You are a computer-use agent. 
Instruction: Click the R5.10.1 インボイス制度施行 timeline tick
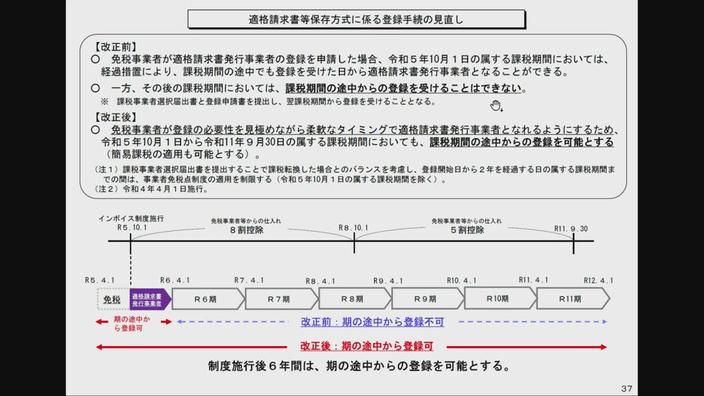point(130,242)
